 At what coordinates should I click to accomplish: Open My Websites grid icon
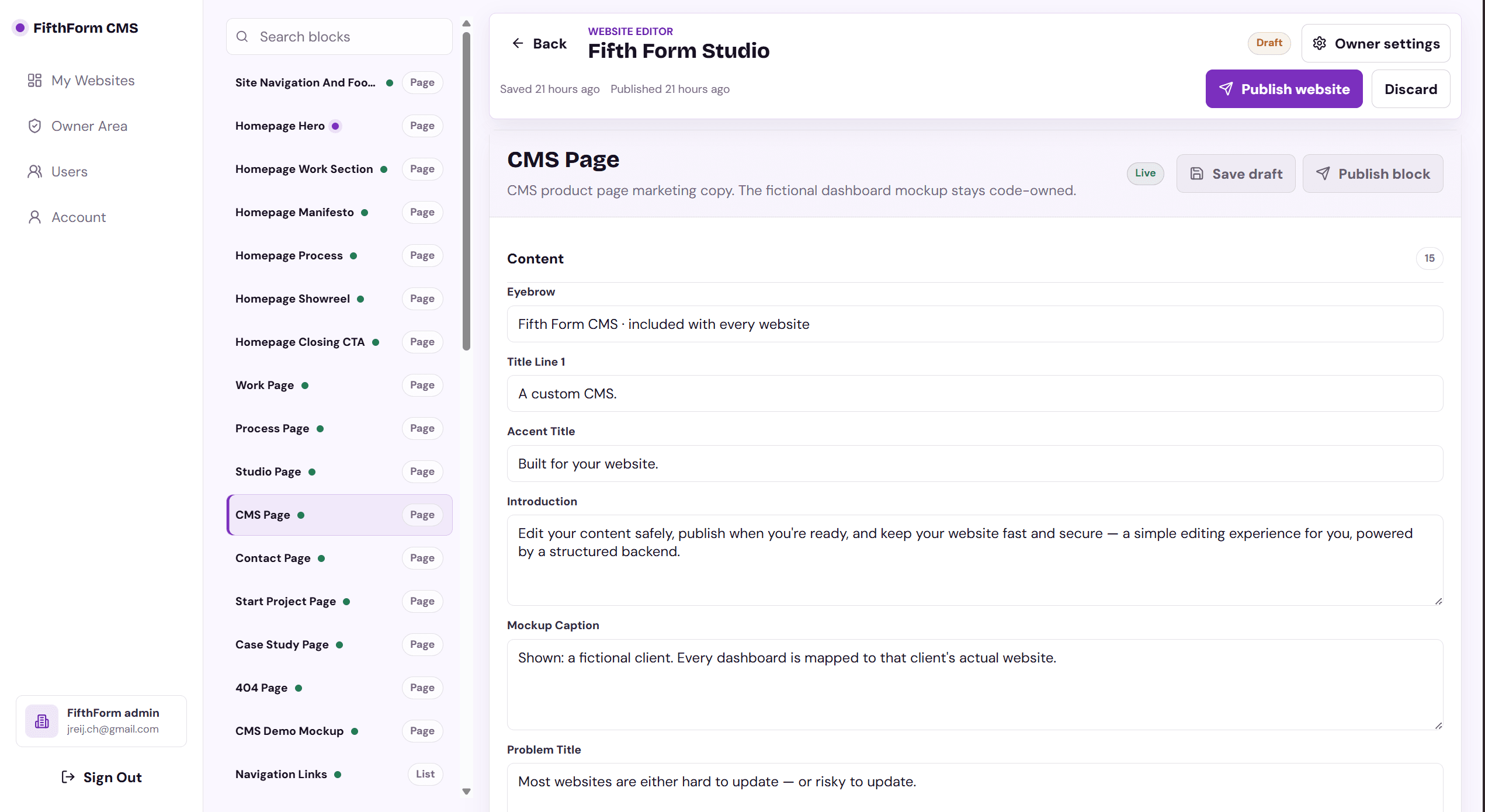coord(35,81)
